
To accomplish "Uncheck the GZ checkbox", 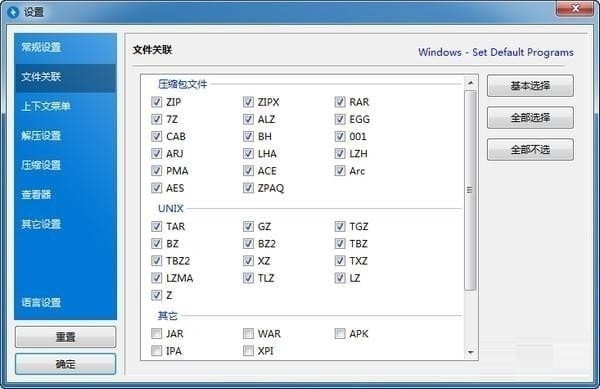I will [x=248, y=226].
